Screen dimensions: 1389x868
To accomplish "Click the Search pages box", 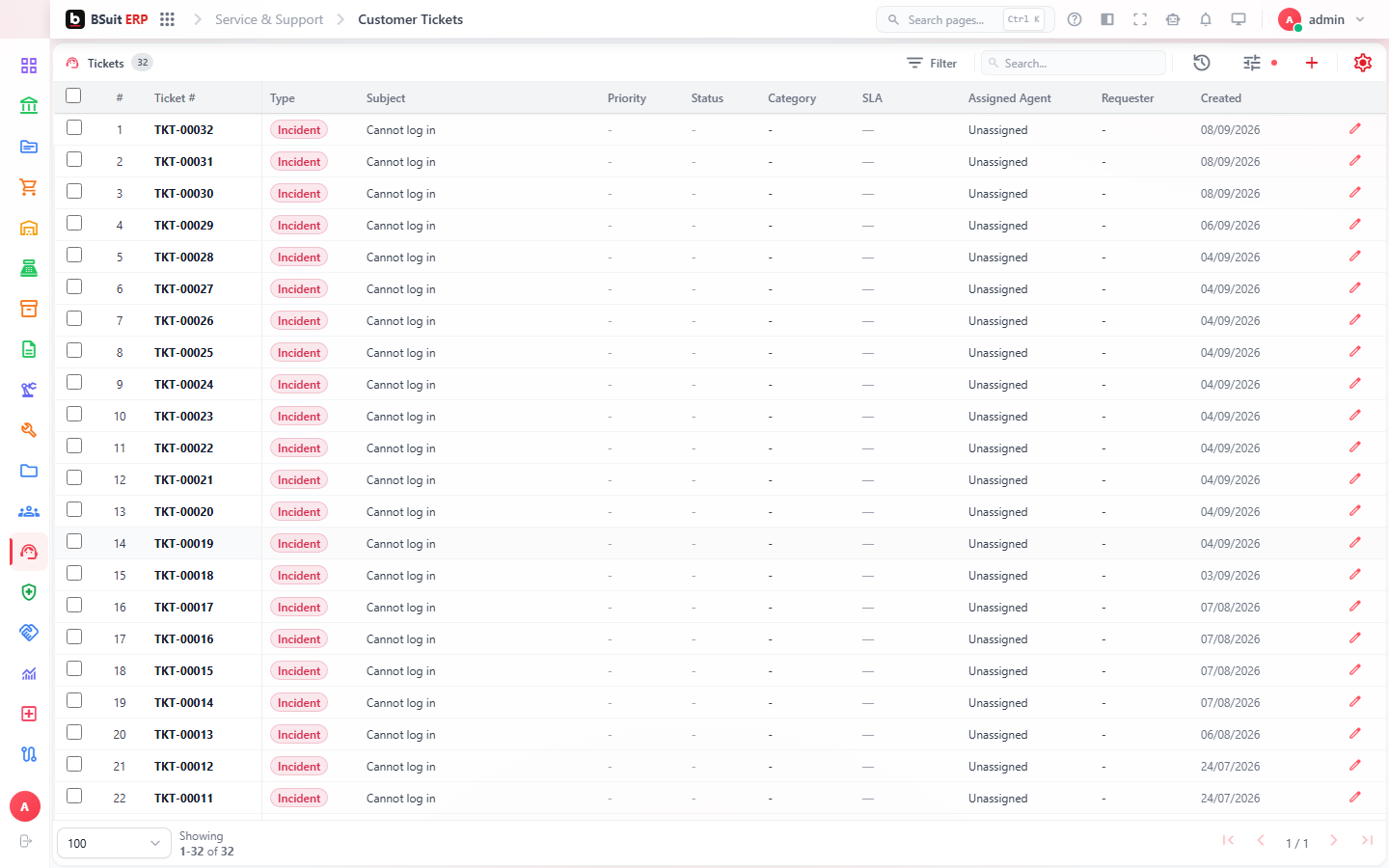I will [x=965, y=19].
